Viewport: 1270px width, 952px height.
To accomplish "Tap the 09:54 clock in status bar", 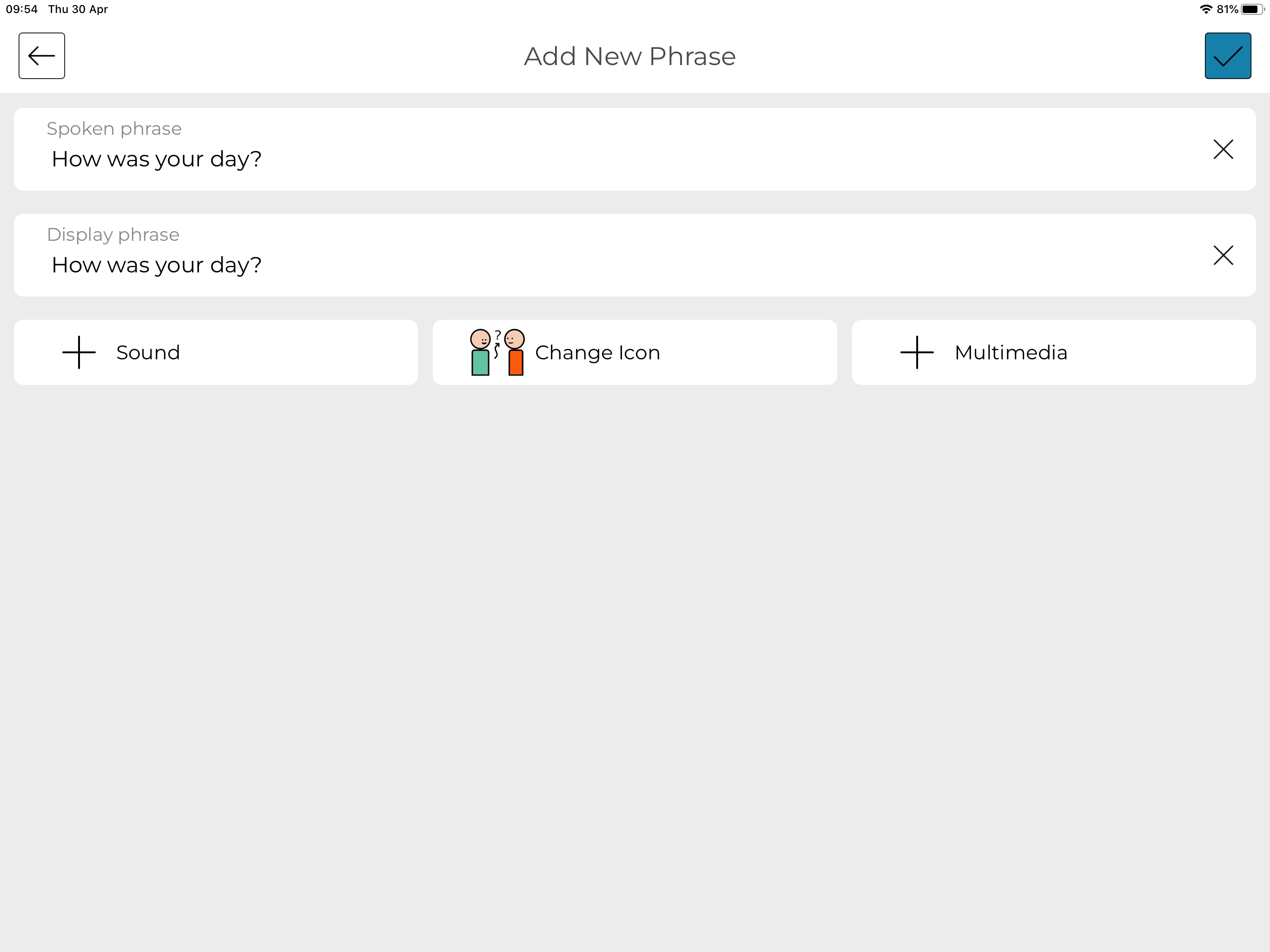I will (x=22, y=9).
